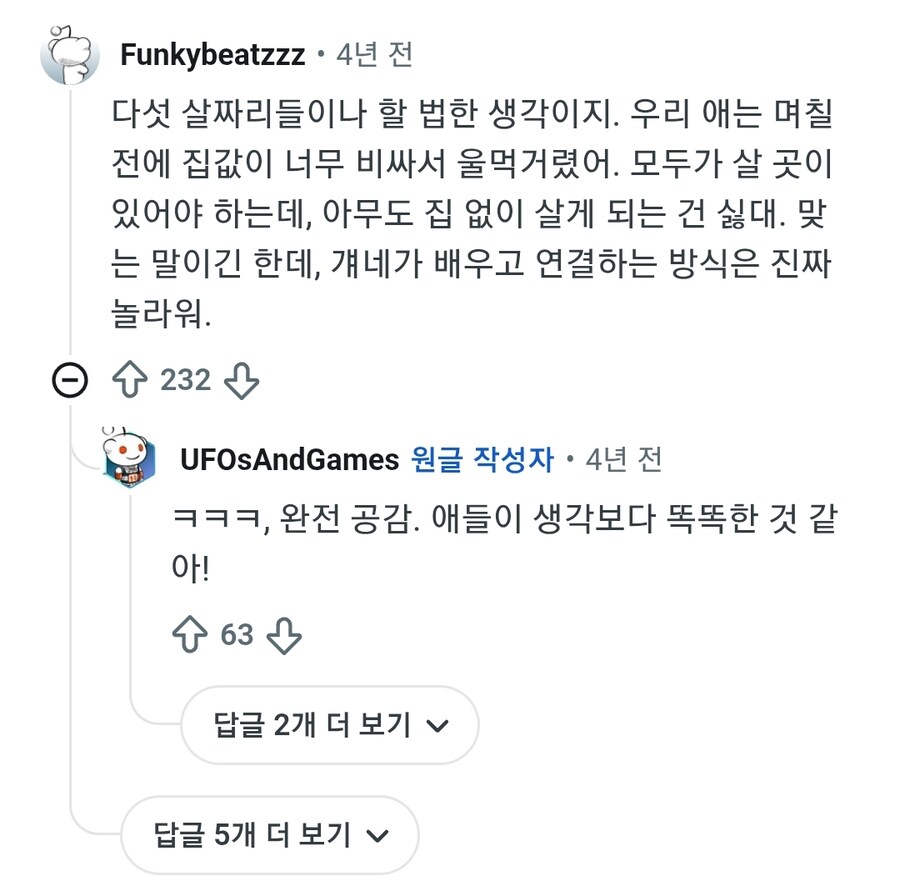Click the 63 vote score

pos(237,634)
